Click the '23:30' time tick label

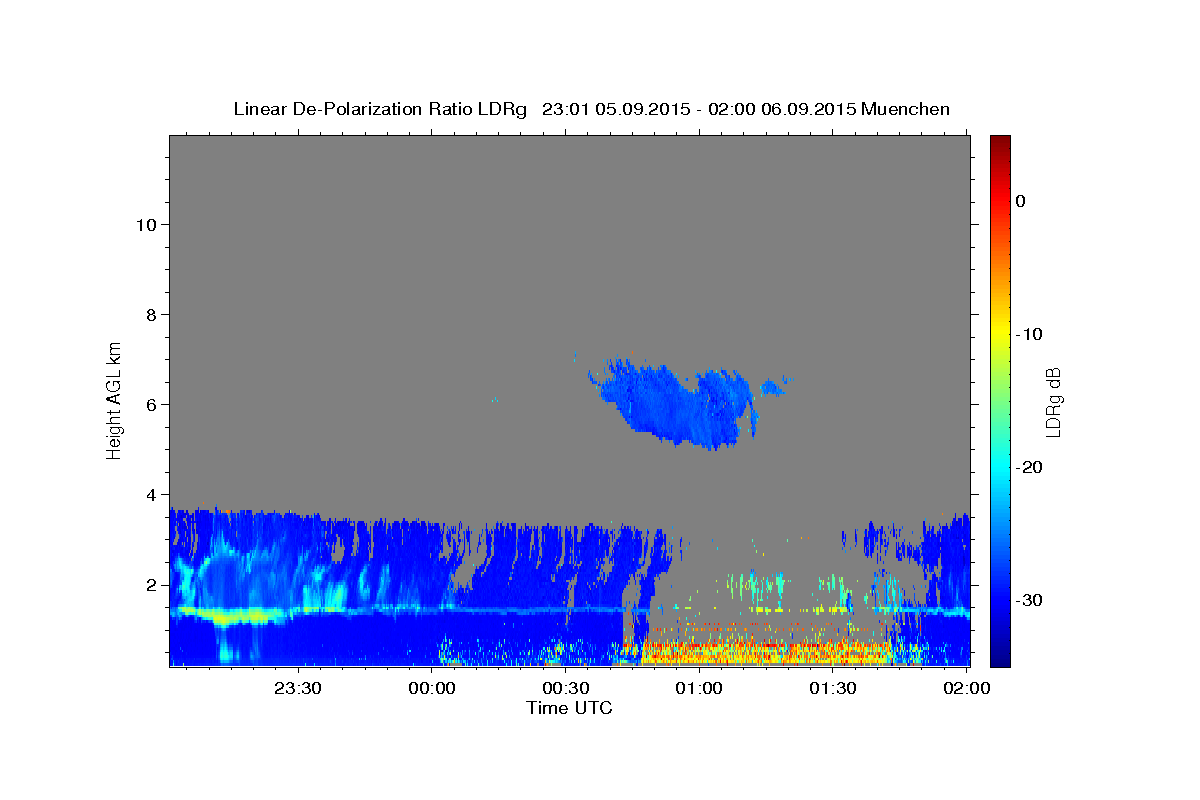tap(298, 688)
